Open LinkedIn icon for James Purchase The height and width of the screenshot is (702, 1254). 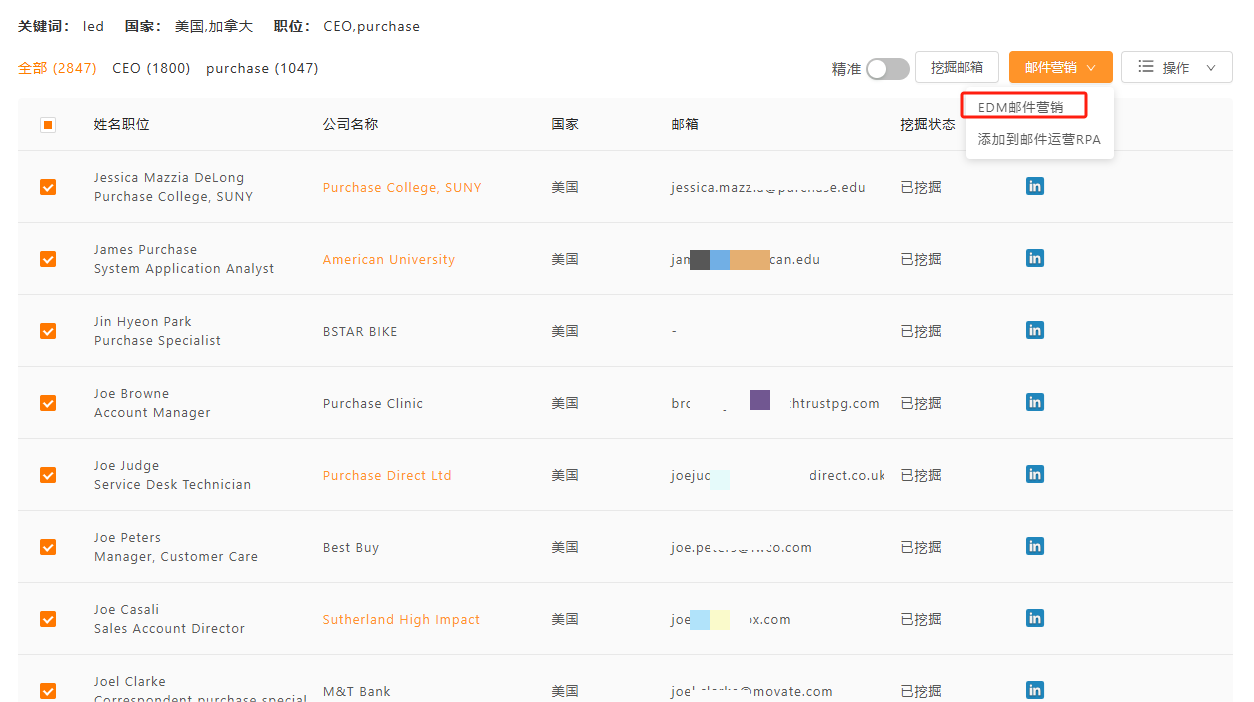[x=1035, y=258]
